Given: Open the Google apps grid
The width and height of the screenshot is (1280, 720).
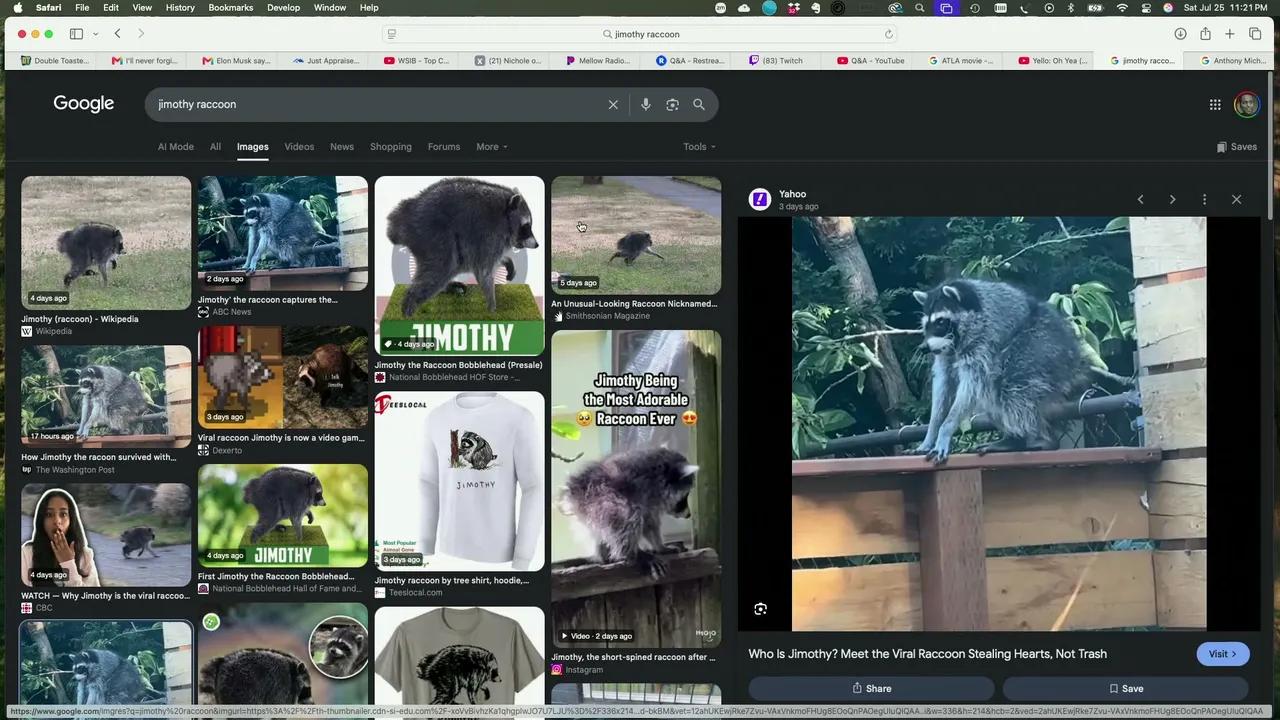Looking at the screenshot, I should (1215, 104).
